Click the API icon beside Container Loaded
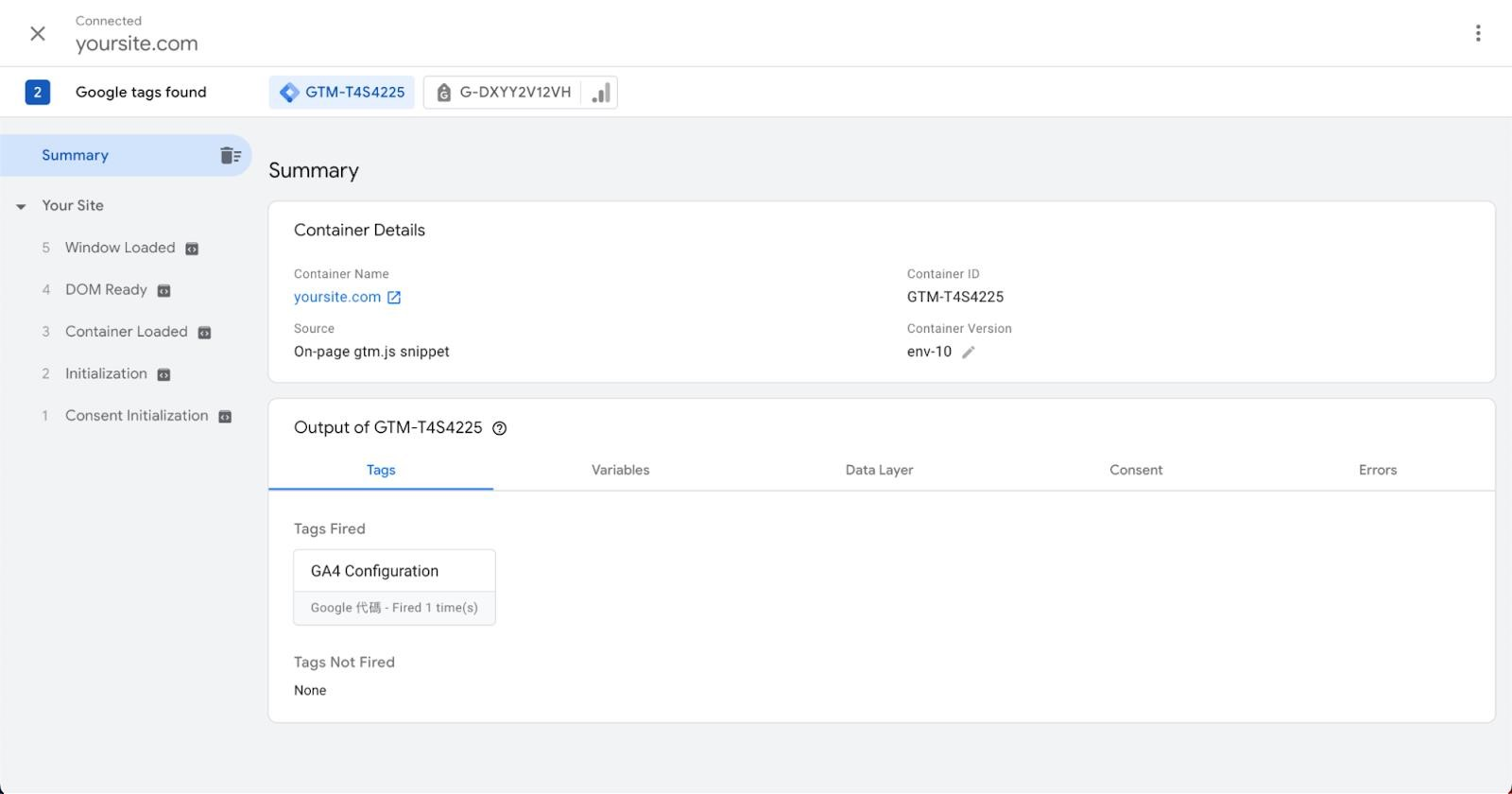Screen dimensions: 1512x794 click(204, 333)
